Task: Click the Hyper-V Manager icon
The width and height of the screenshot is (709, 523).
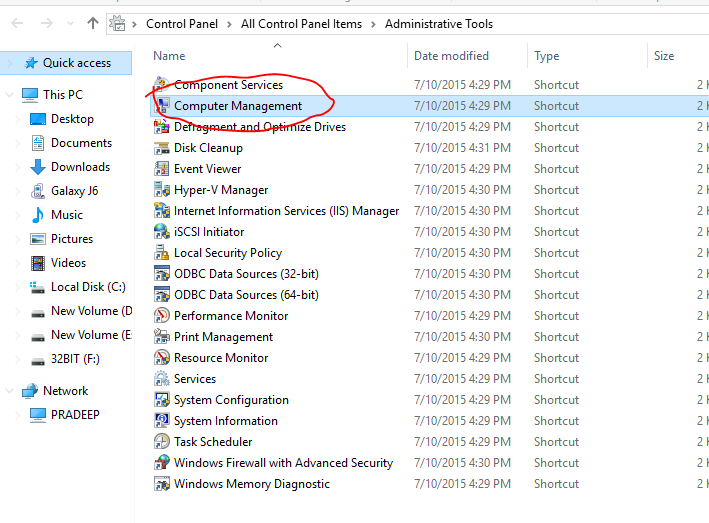Action: click(x=161, y=190)
